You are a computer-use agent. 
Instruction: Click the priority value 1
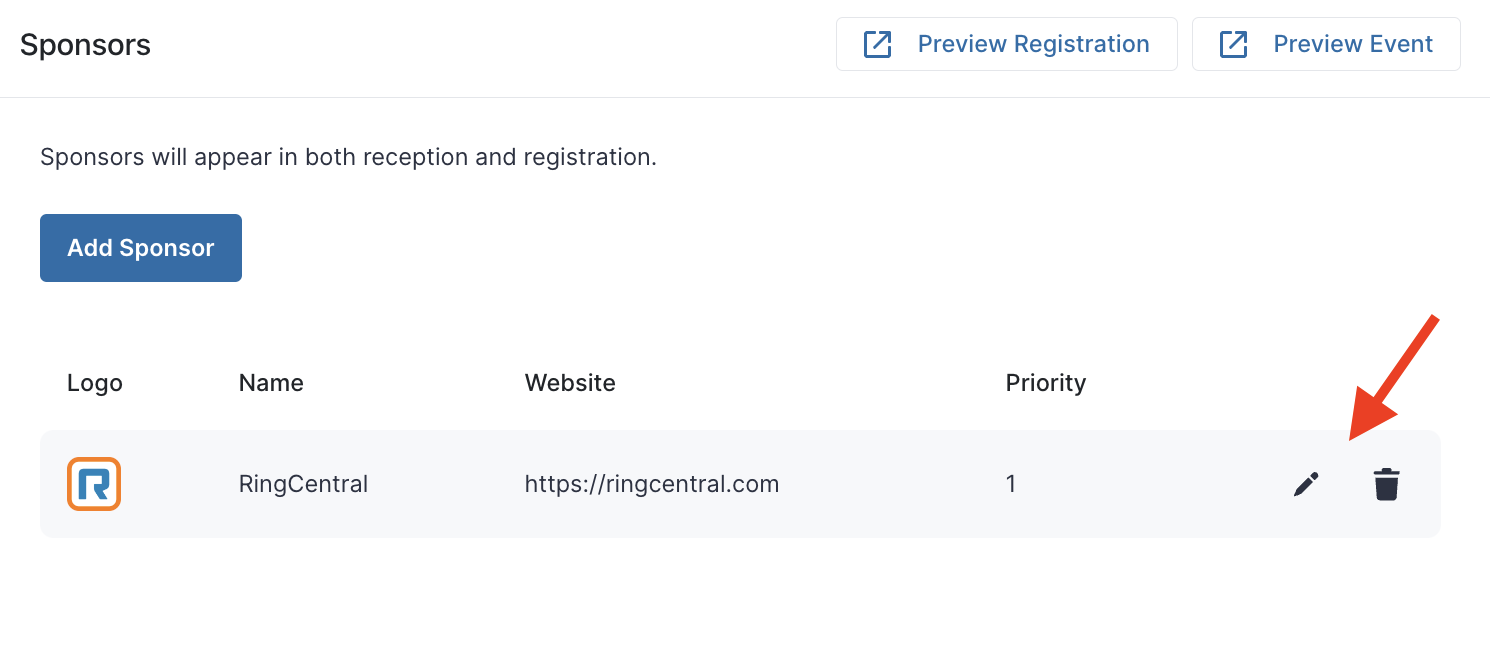click(1011, 484)
